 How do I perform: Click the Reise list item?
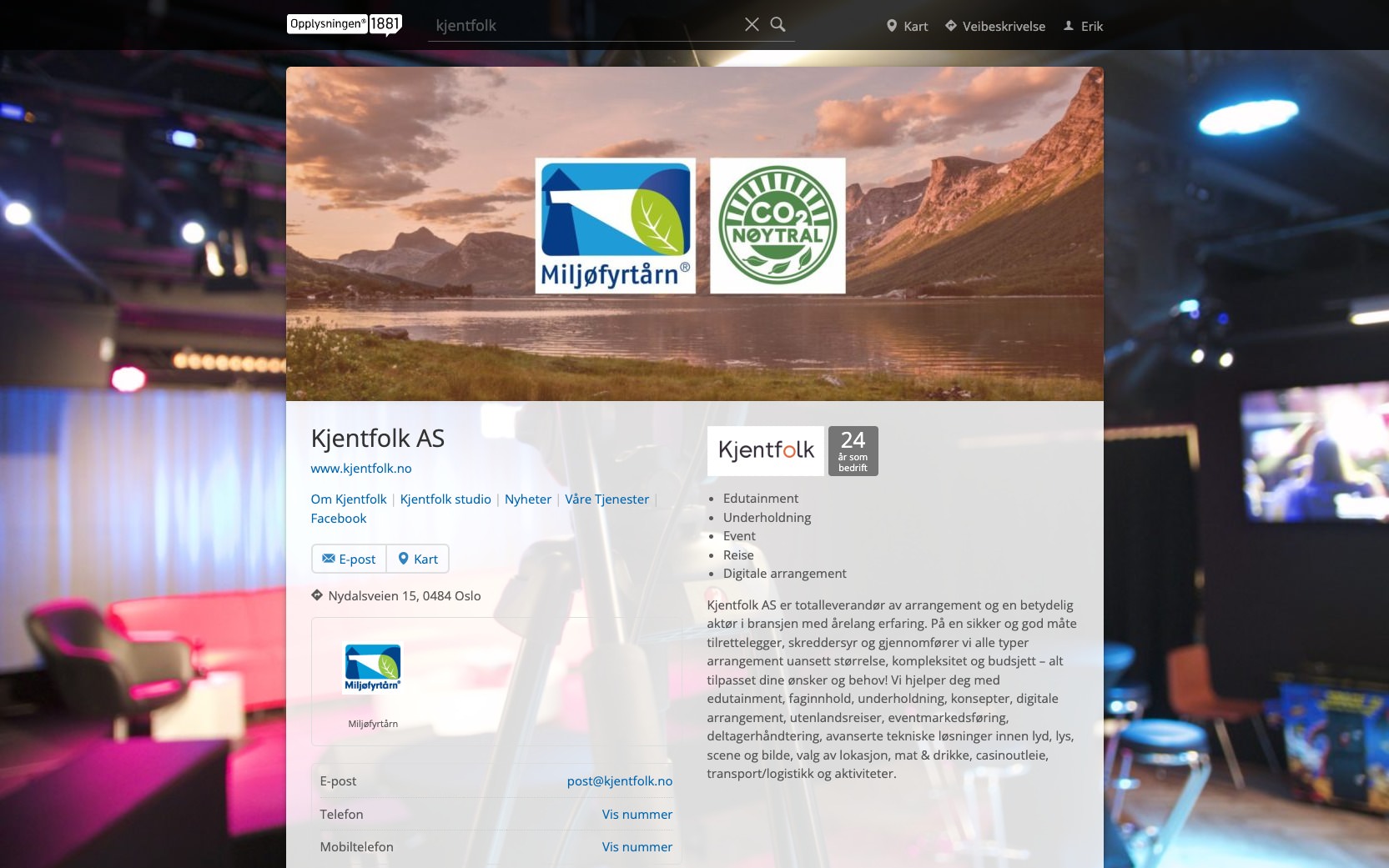pyautogui.click(x=738, y=555)
